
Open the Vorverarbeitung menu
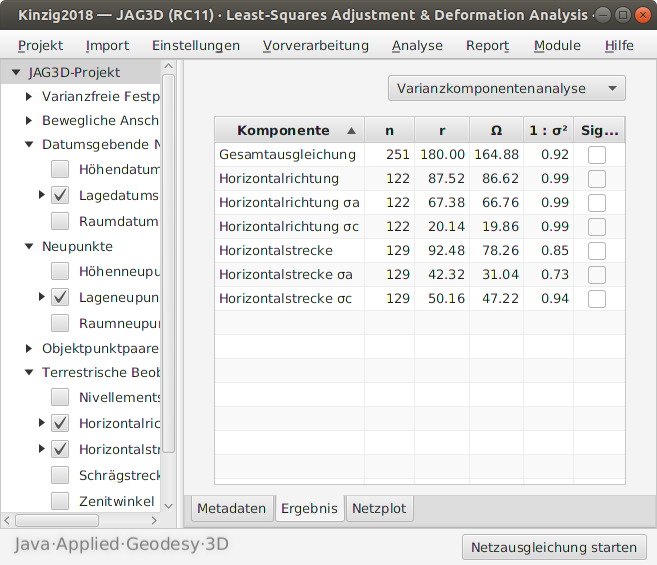pyautogui.click(x=315, y=46)
